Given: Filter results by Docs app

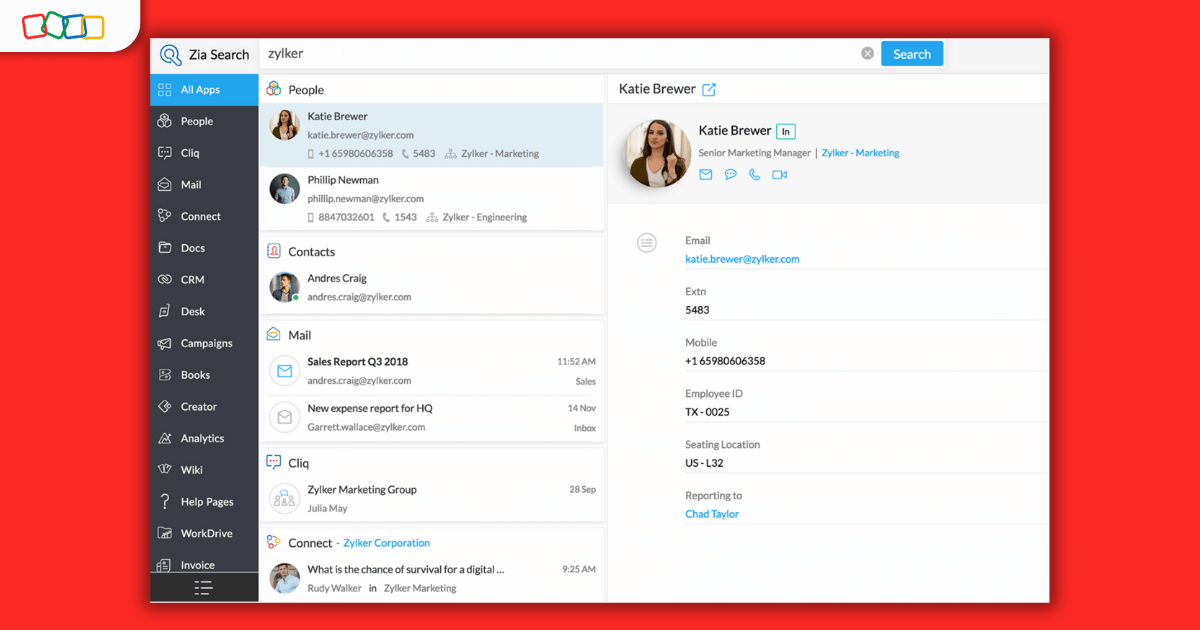Looking at the screenshot, I should coord(204,248).
